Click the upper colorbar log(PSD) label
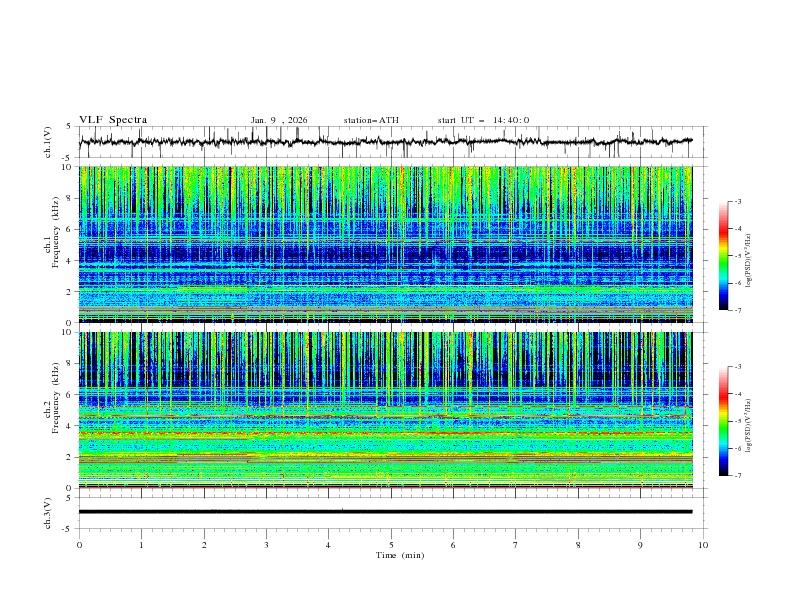Screen dimensions: 792x612 748,262
